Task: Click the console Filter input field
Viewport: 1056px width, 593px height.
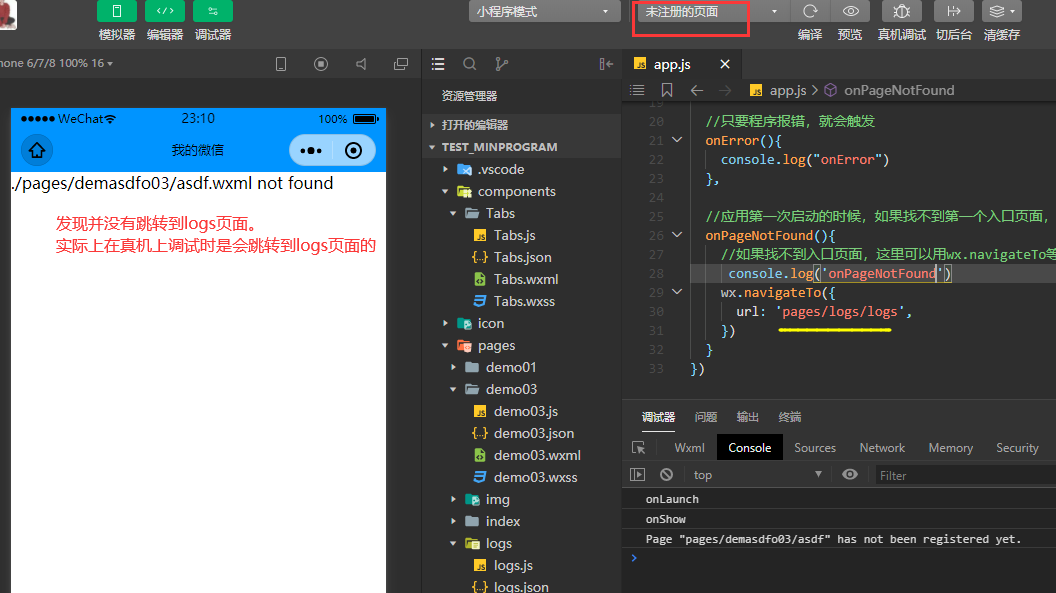Action: (x=964, y=475)
